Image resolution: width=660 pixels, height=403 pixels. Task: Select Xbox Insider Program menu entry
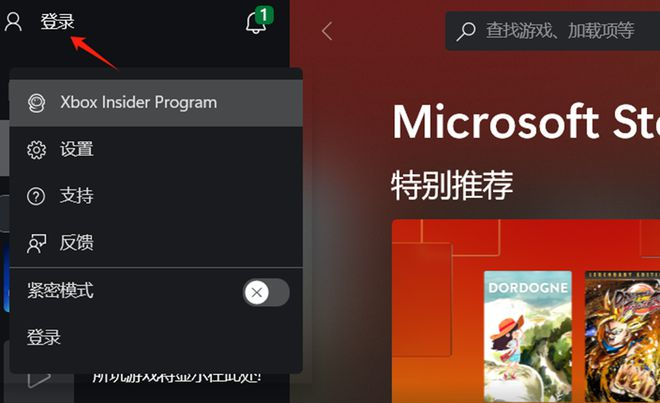(156, 103)
